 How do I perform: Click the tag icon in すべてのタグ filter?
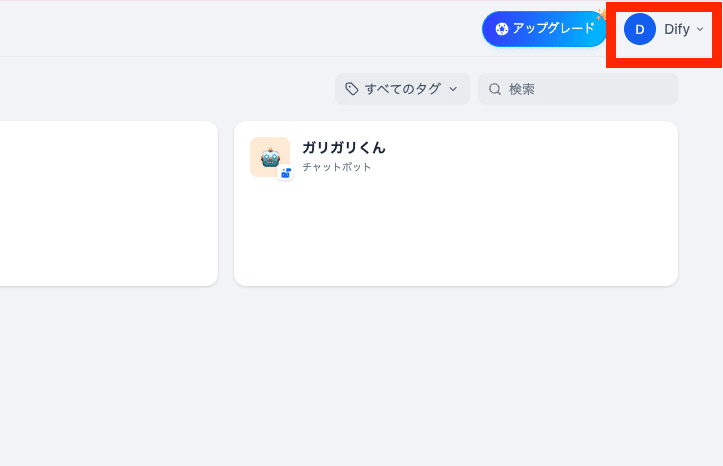(352, 89)
